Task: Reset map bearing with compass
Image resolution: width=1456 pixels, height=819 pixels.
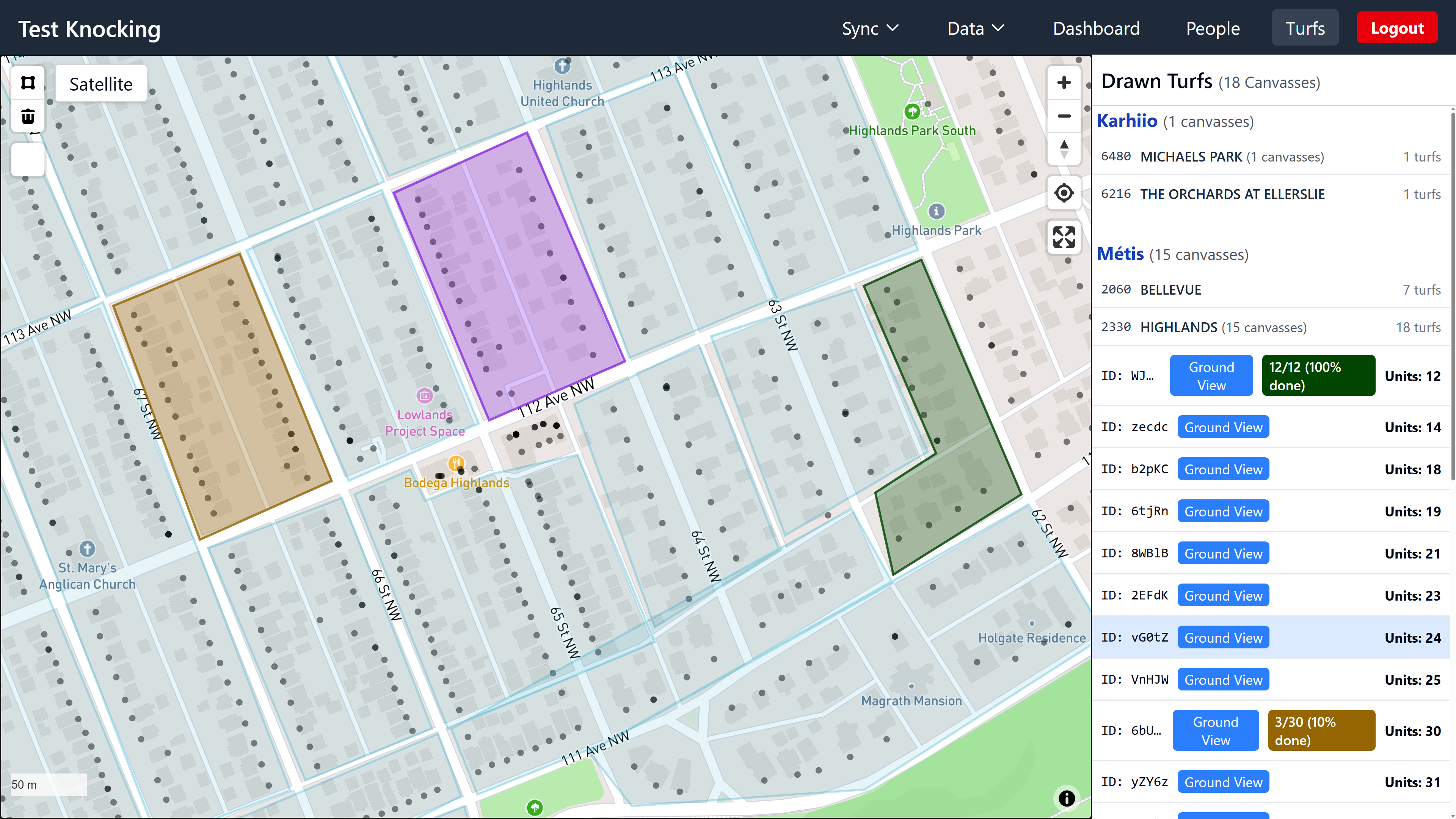Action: [1064, 149]
